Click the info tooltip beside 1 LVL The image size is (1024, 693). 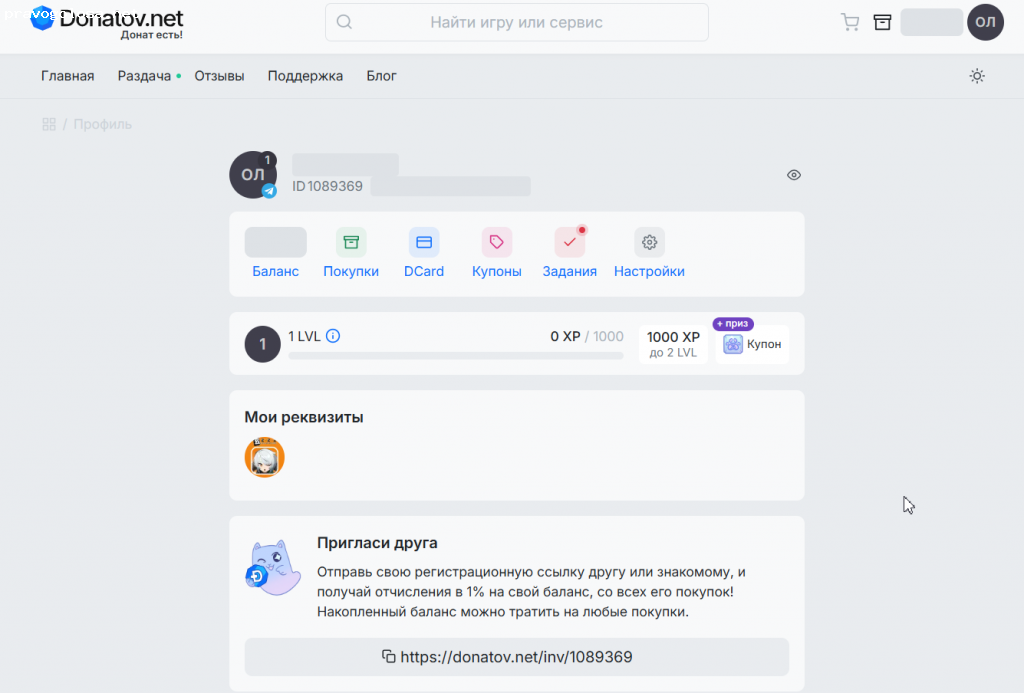(331, 336)
